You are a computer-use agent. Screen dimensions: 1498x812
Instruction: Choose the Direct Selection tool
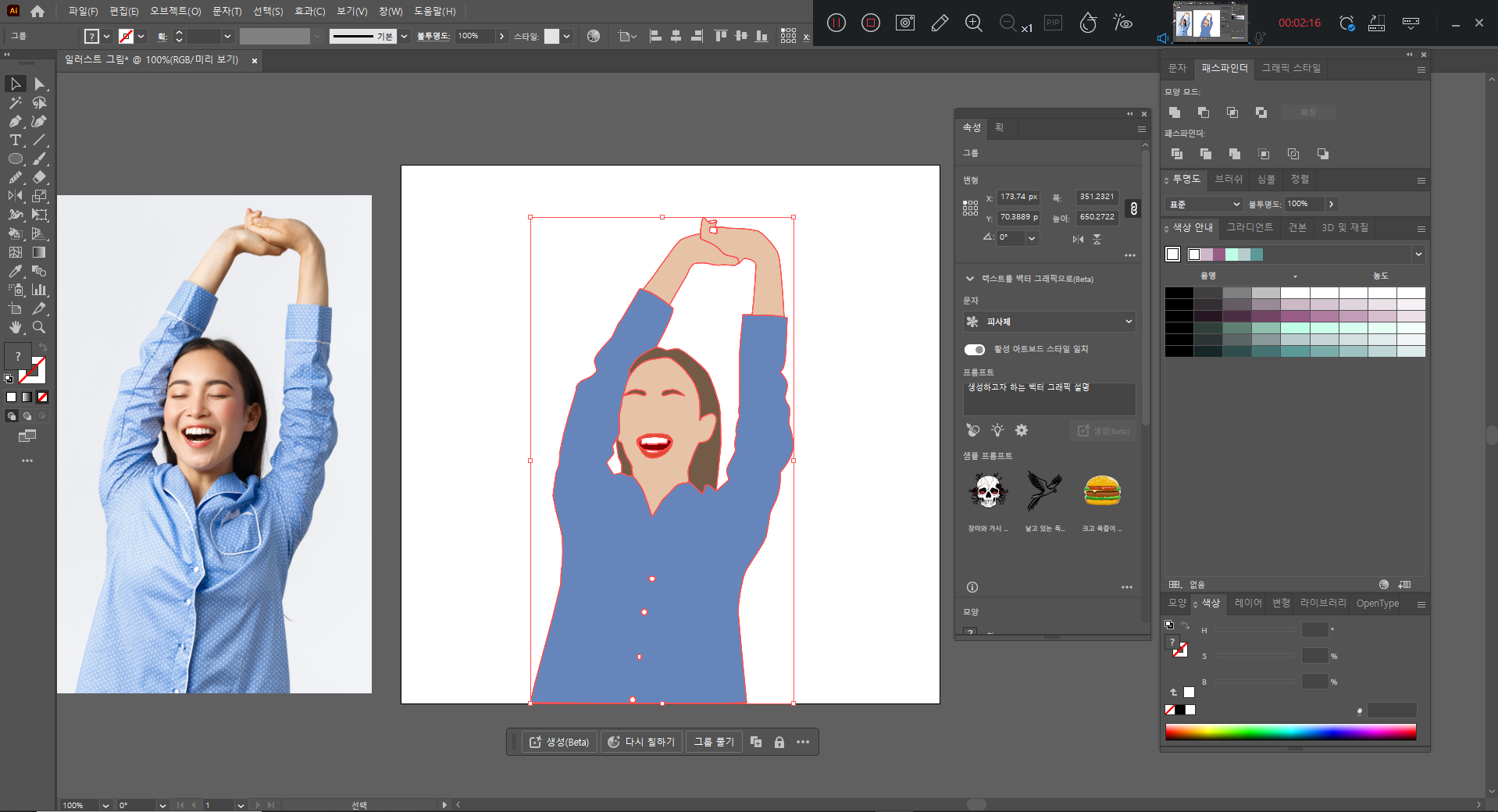39,84
